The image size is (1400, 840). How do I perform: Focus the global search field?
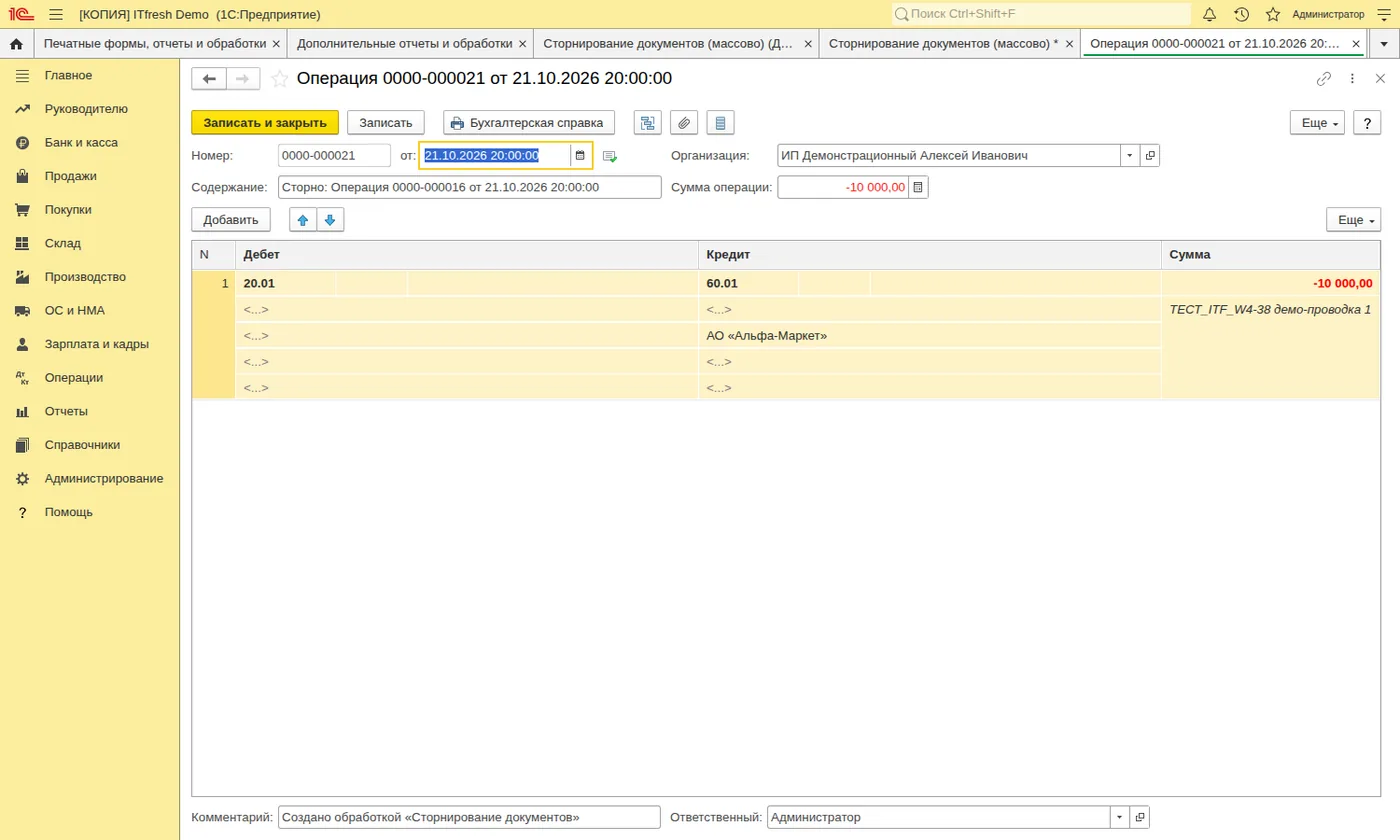pyautogui.click(x=1041, y=14)
